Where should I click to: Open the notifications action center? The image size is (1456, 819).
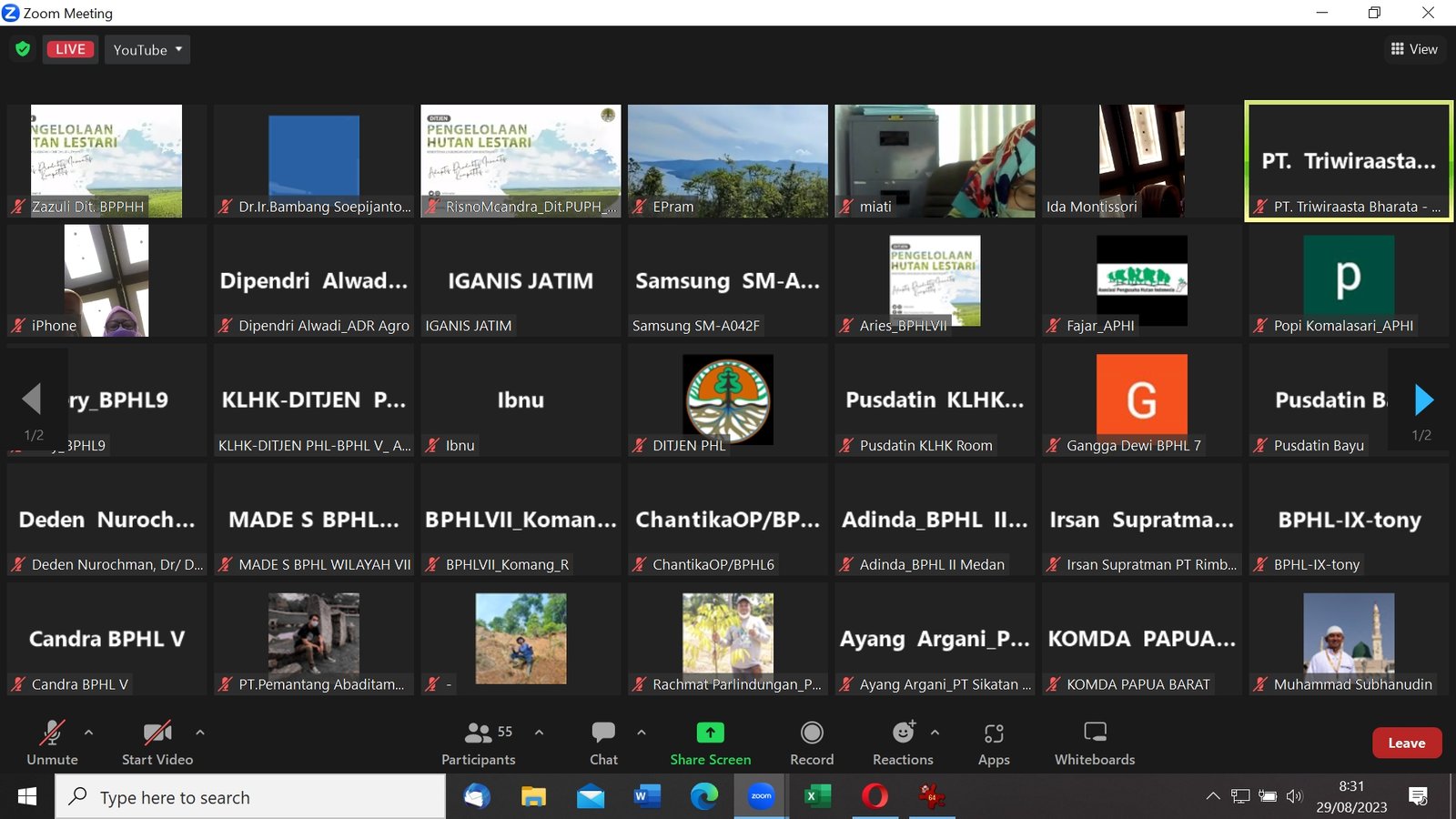click(1418, 796)
